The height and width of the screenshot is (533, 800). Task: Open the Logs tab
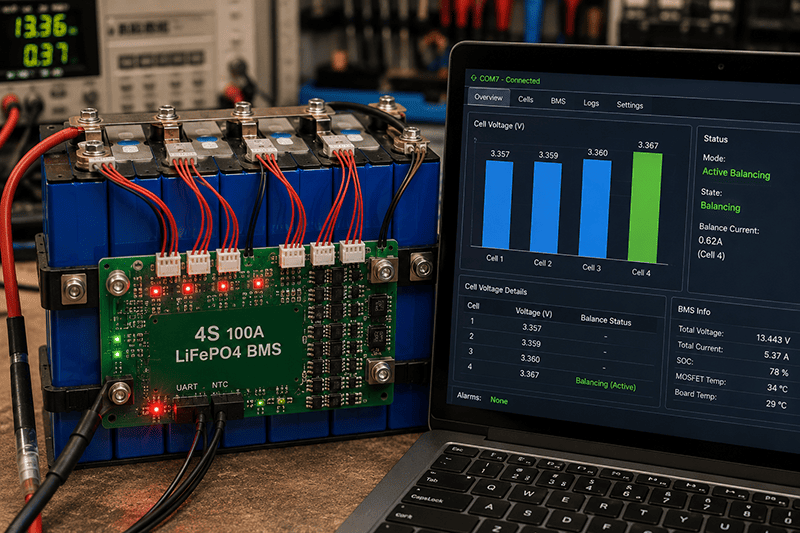coord(591,103)
